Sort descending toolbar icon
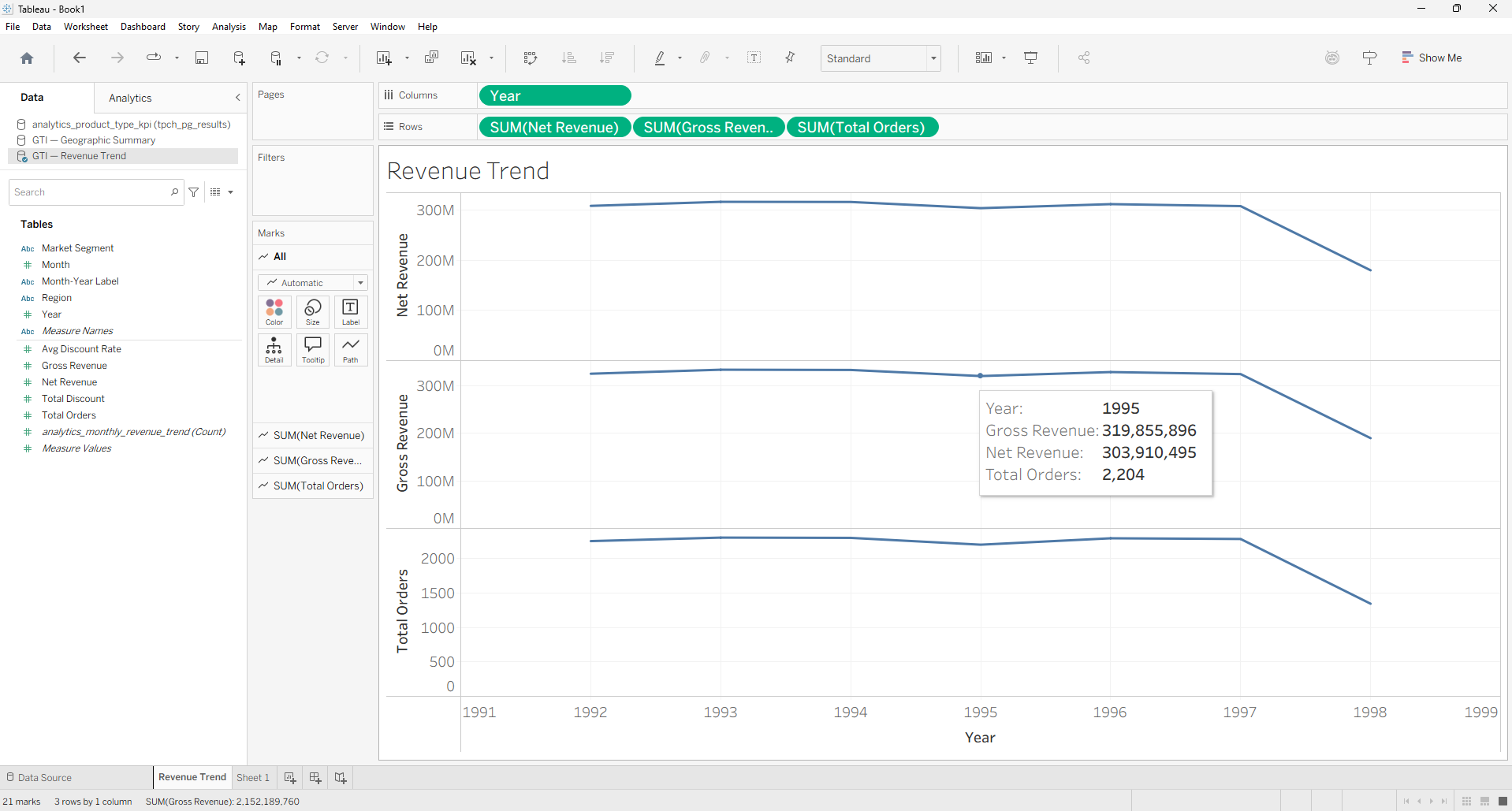The image size is (1512, 811). point(606,58)
